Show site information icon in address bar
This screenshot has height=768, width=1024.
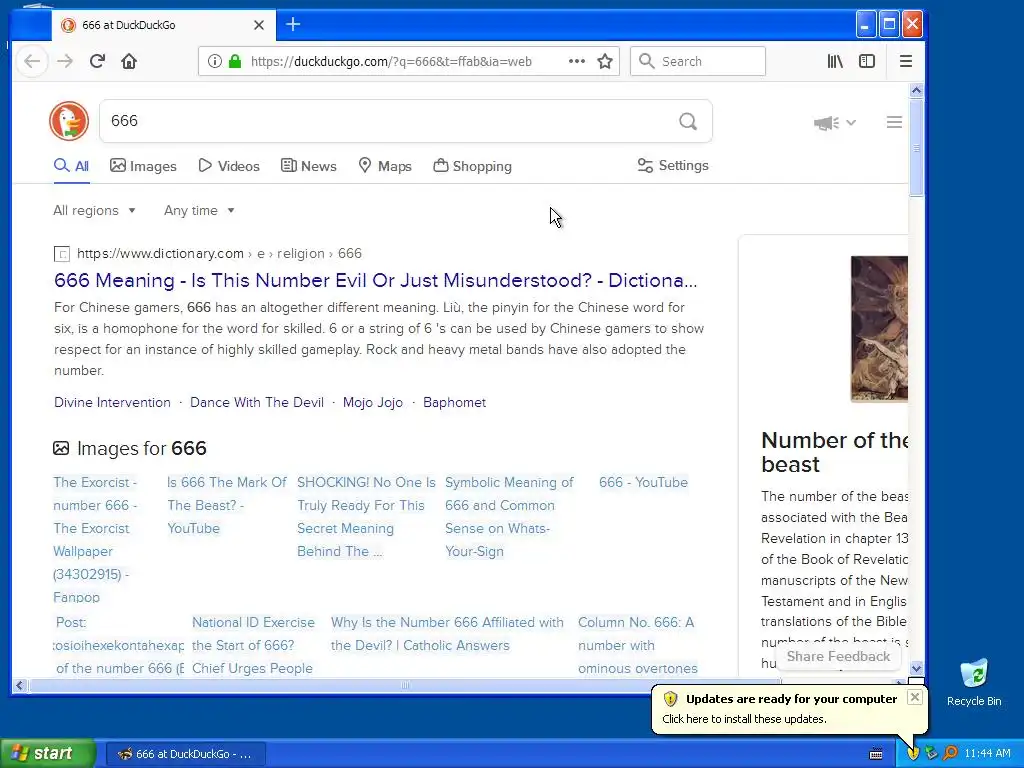pos(214,61)
